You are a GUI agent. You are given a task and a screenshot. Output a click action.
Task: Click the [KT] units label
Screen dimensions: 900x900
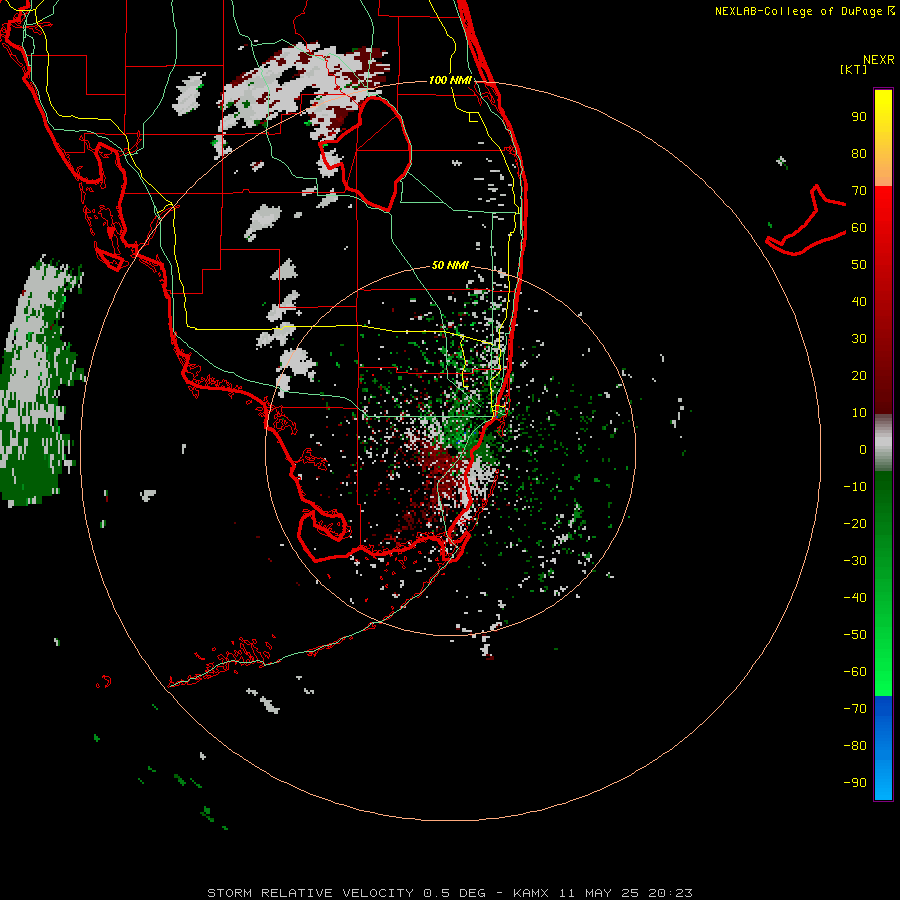tap(854, 69)
